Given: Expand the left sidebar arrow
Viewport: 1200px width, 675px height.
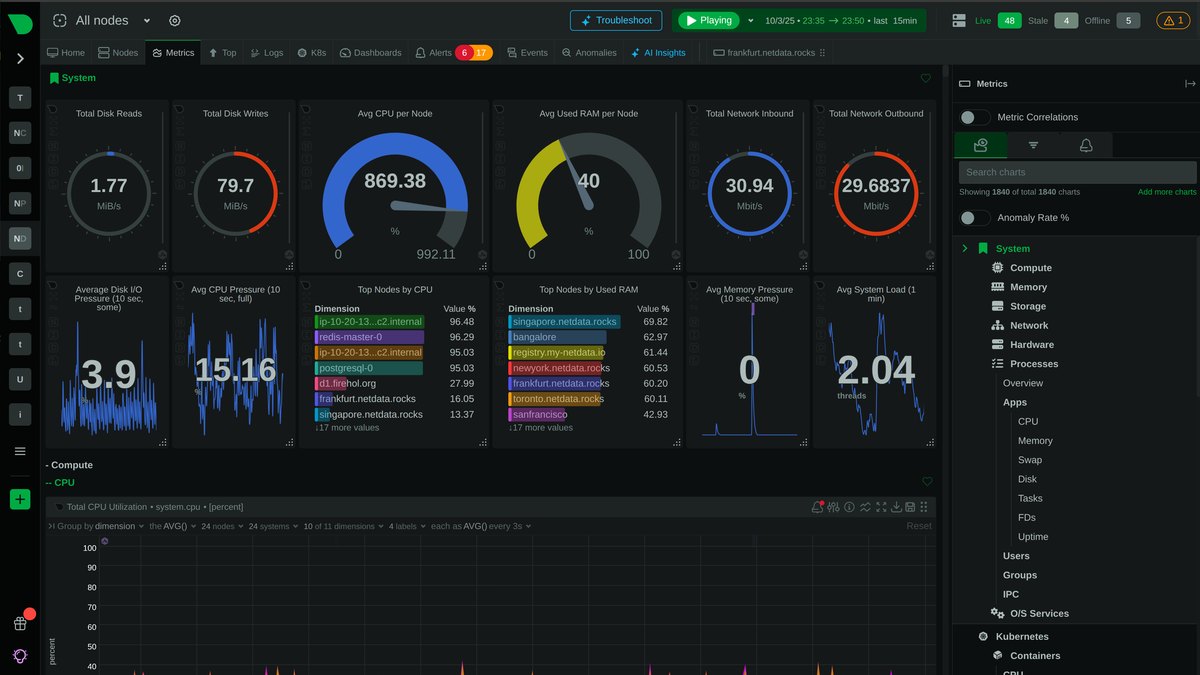Looking at the screenshot, I should tap(20, 58).
